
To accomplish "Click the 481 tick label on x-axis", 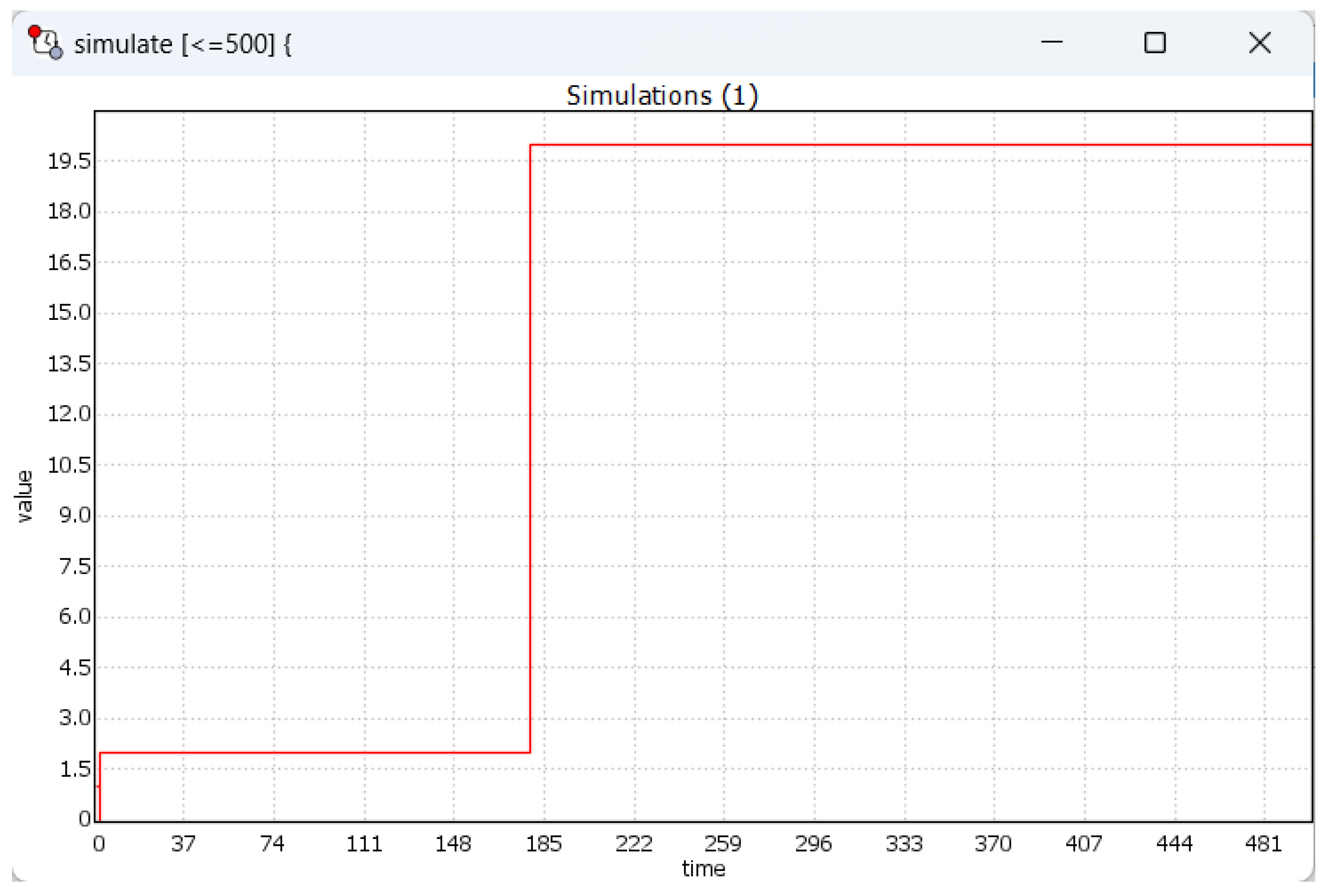I will click(1263, 843).
